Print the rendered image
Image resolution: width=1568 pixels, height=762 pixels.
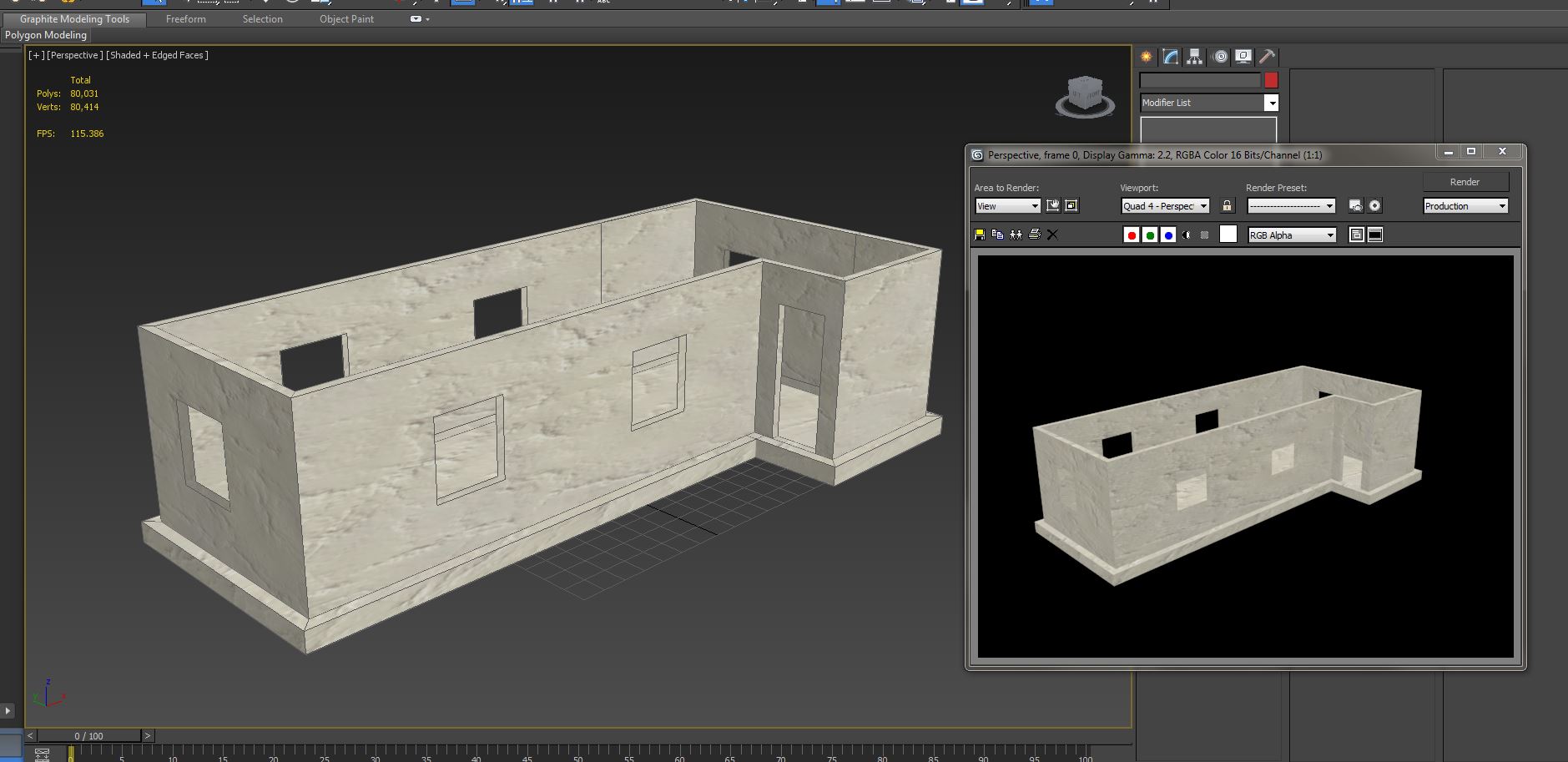coord(1035,235)
